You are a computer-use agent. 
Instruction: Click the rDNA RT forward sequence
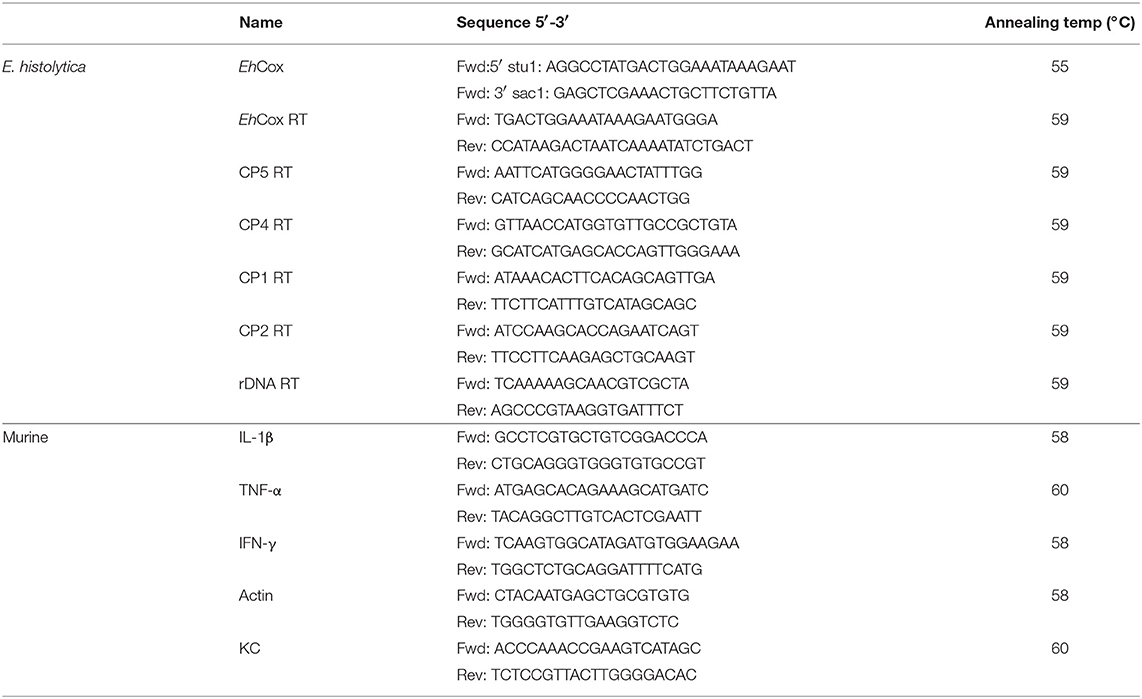click(572, 384)
